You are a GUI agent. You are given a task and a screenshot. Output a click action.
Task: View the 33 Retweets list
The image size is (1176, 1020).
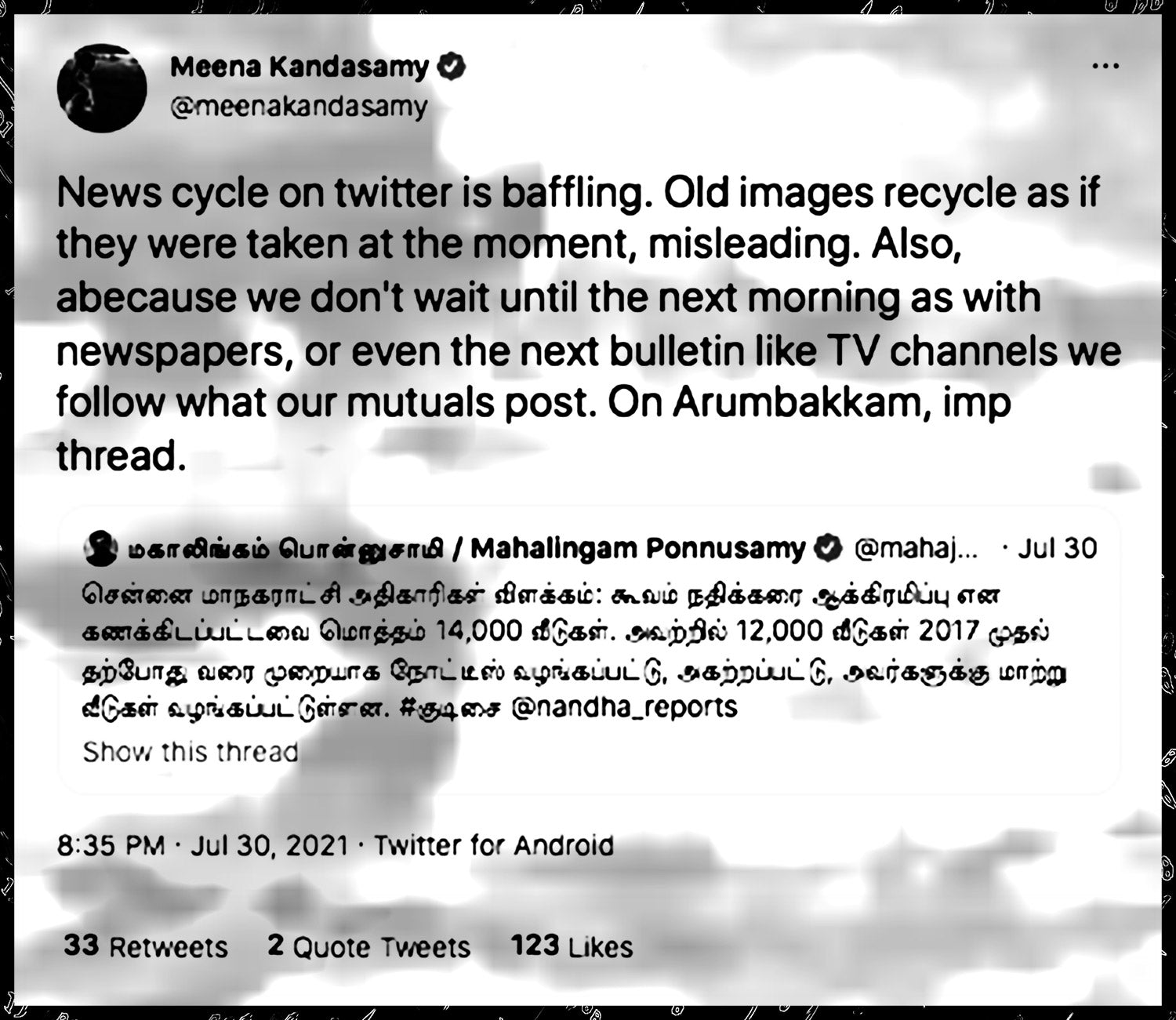click(x=146, y=946)
